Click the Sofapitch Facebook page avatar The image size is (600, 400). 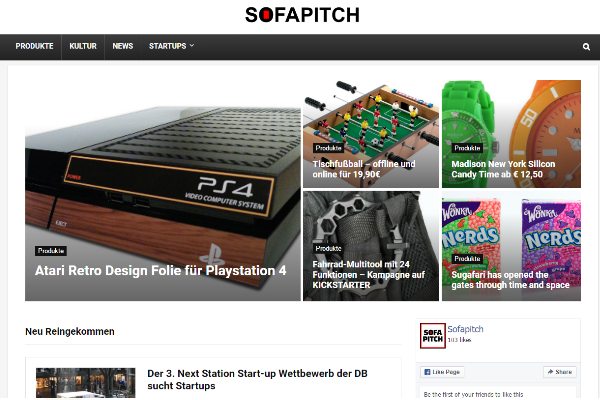tap(433, 336)
